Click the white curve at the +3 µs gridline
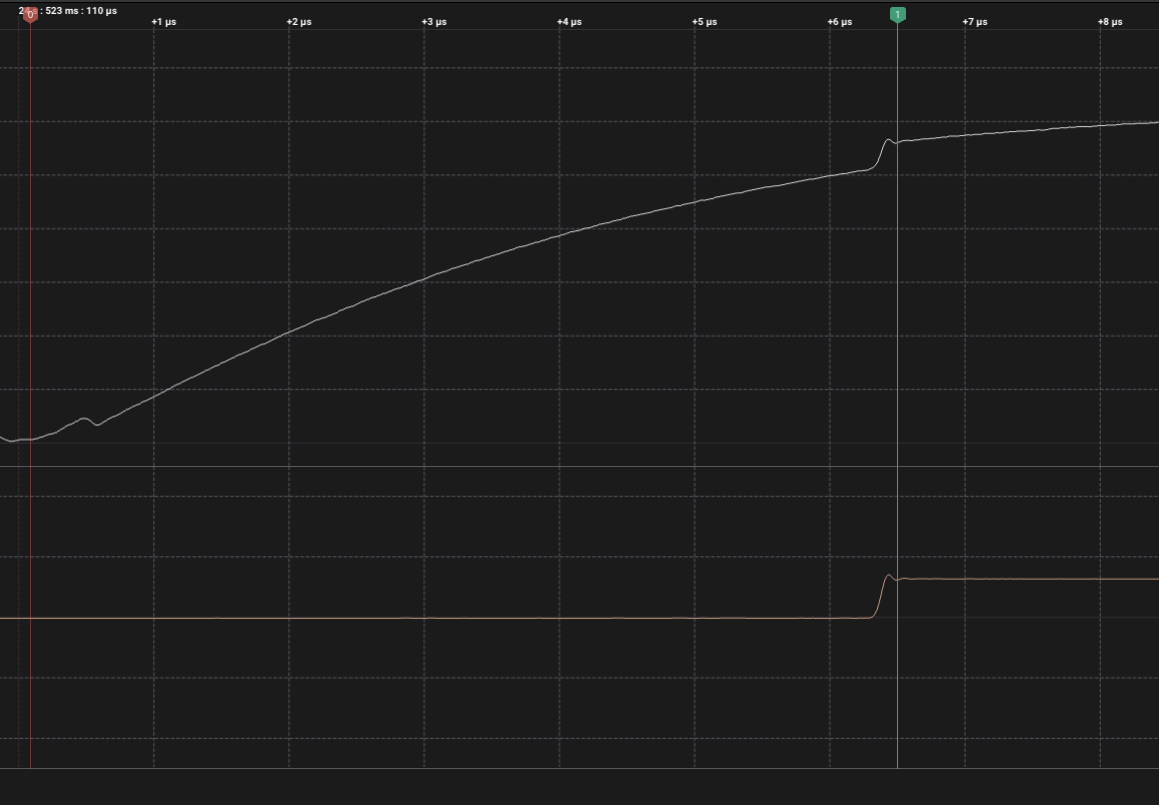This screenshot has width=1159, height=805. click(x=424, y=277)
